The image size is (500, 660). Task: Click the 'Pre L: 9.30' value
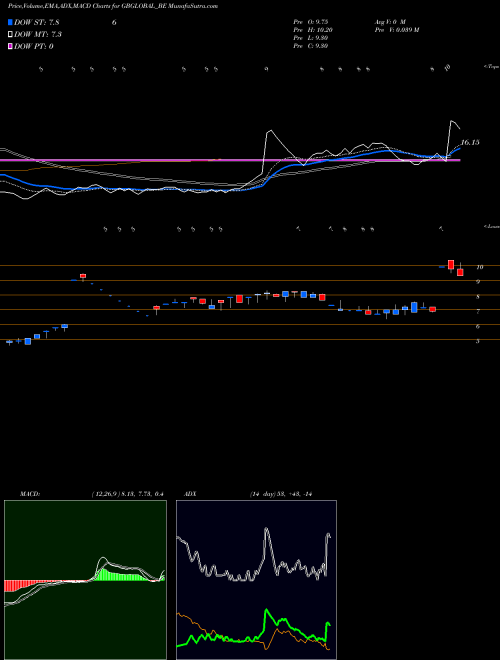(311, 38)
